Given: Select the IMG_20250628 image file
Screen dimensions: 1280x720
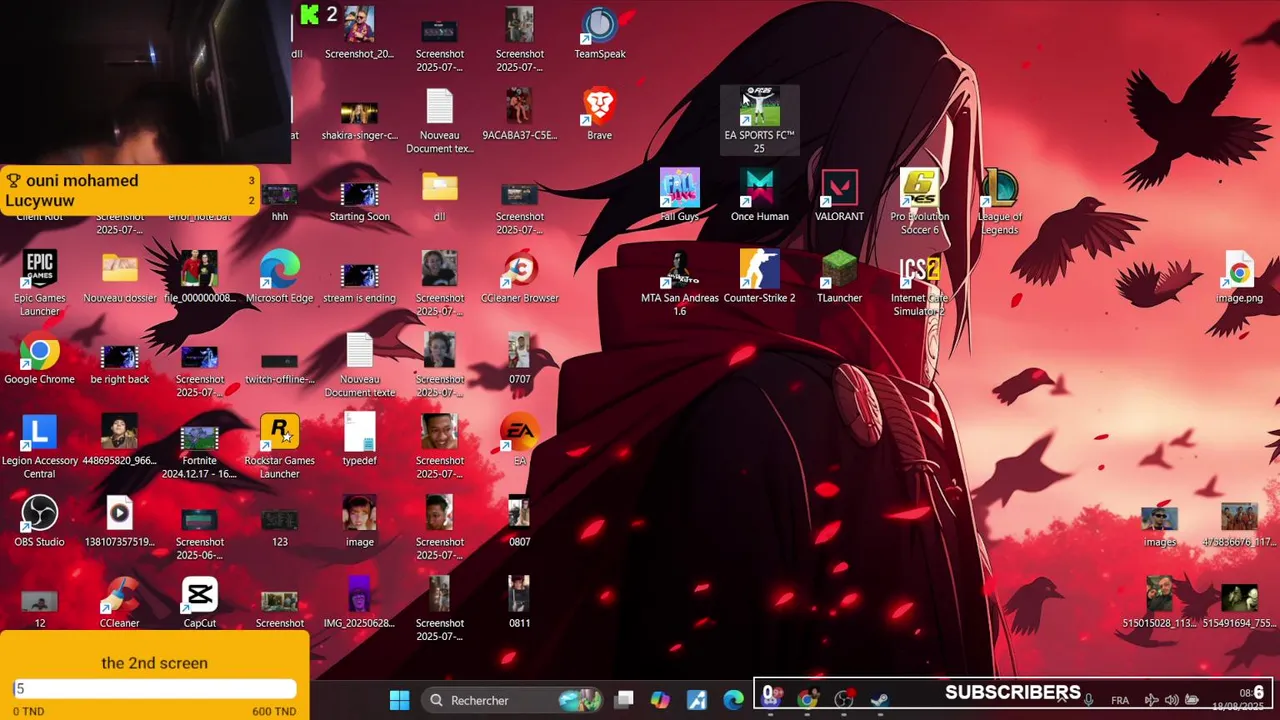Looking at the screenshot, I should (x=360, y=603).
